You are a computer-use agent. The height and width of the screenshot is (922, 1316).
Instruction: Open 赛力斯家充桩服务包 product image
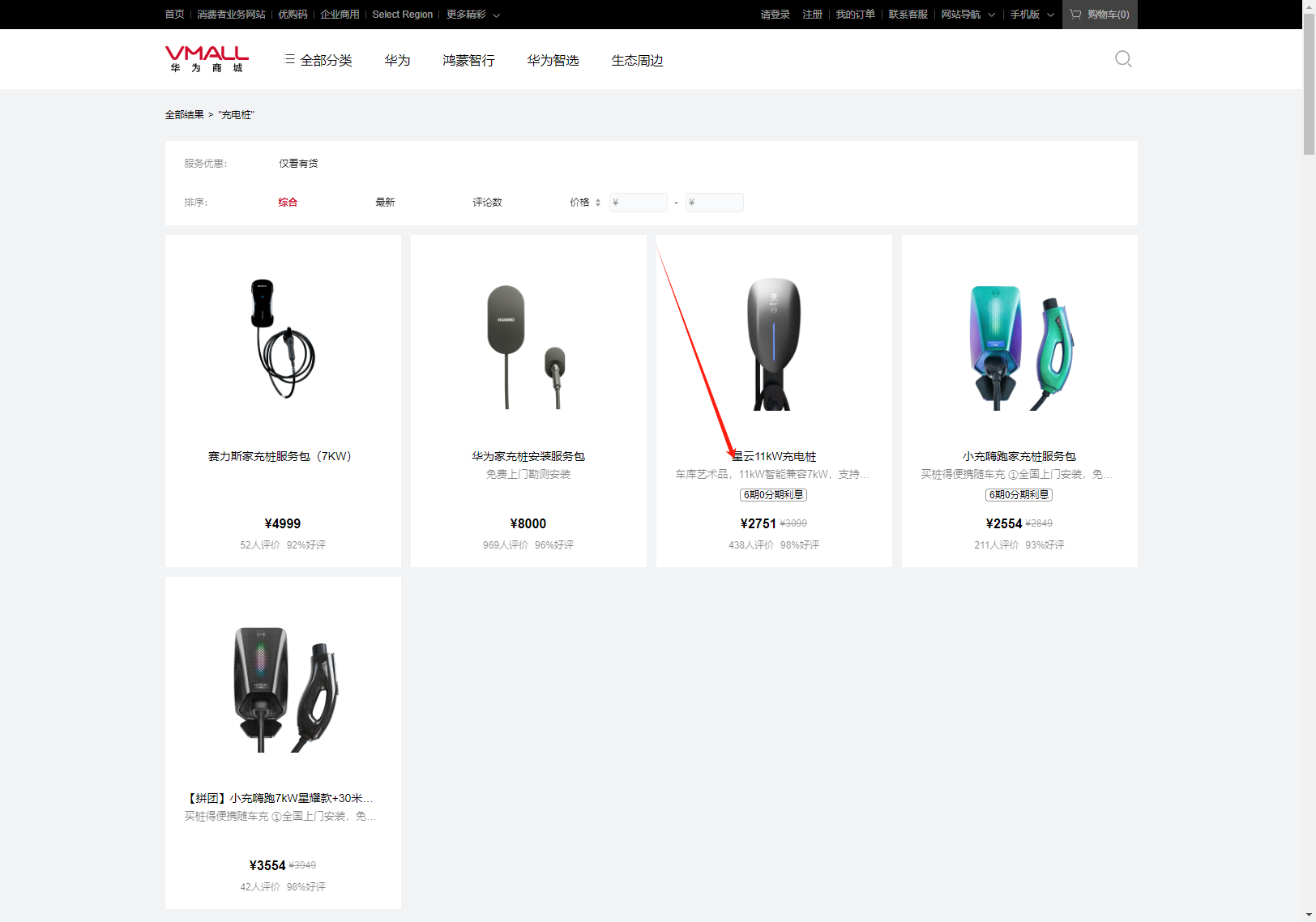[x=283, y=339]
